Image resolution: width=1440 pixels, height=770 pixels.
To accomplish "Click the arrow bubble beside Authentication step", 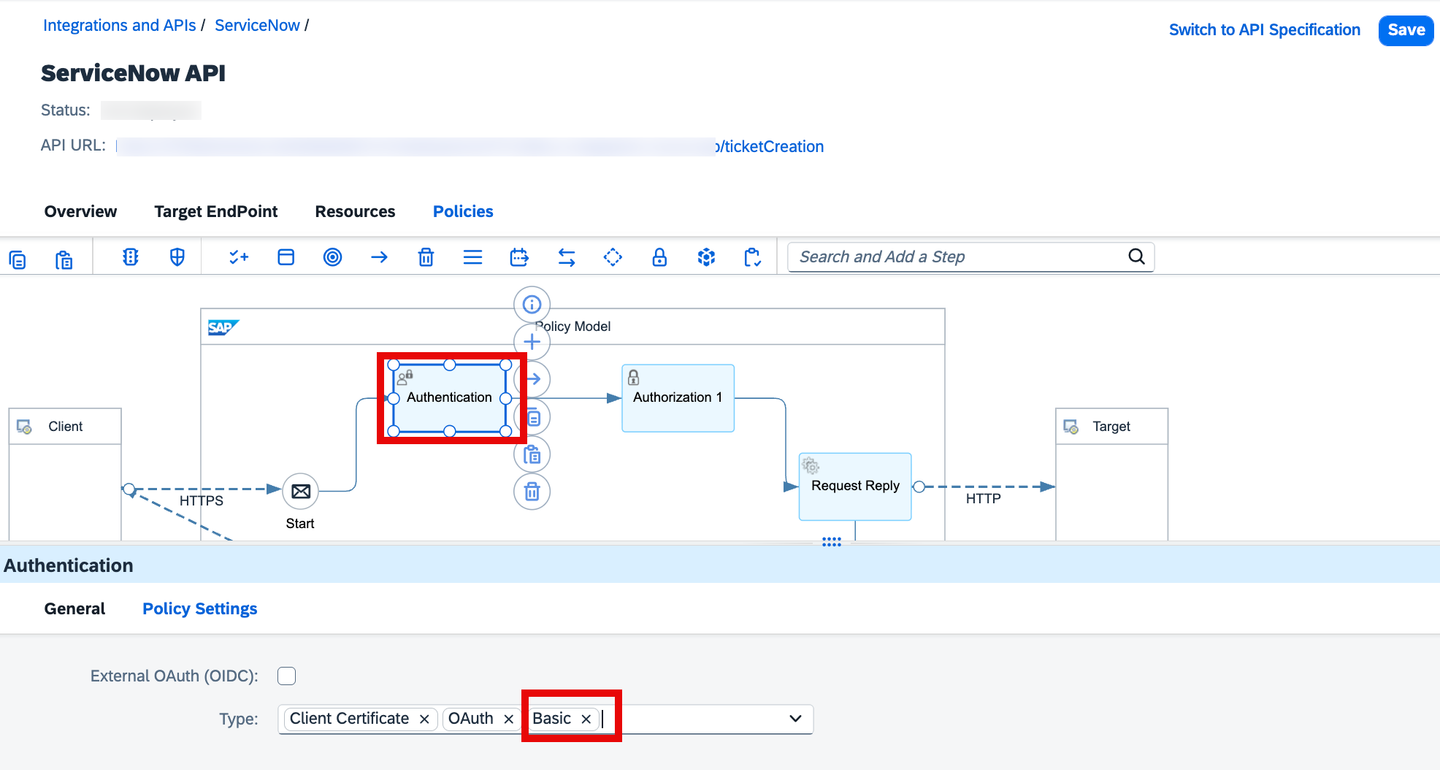I will [x=532, y=379].
